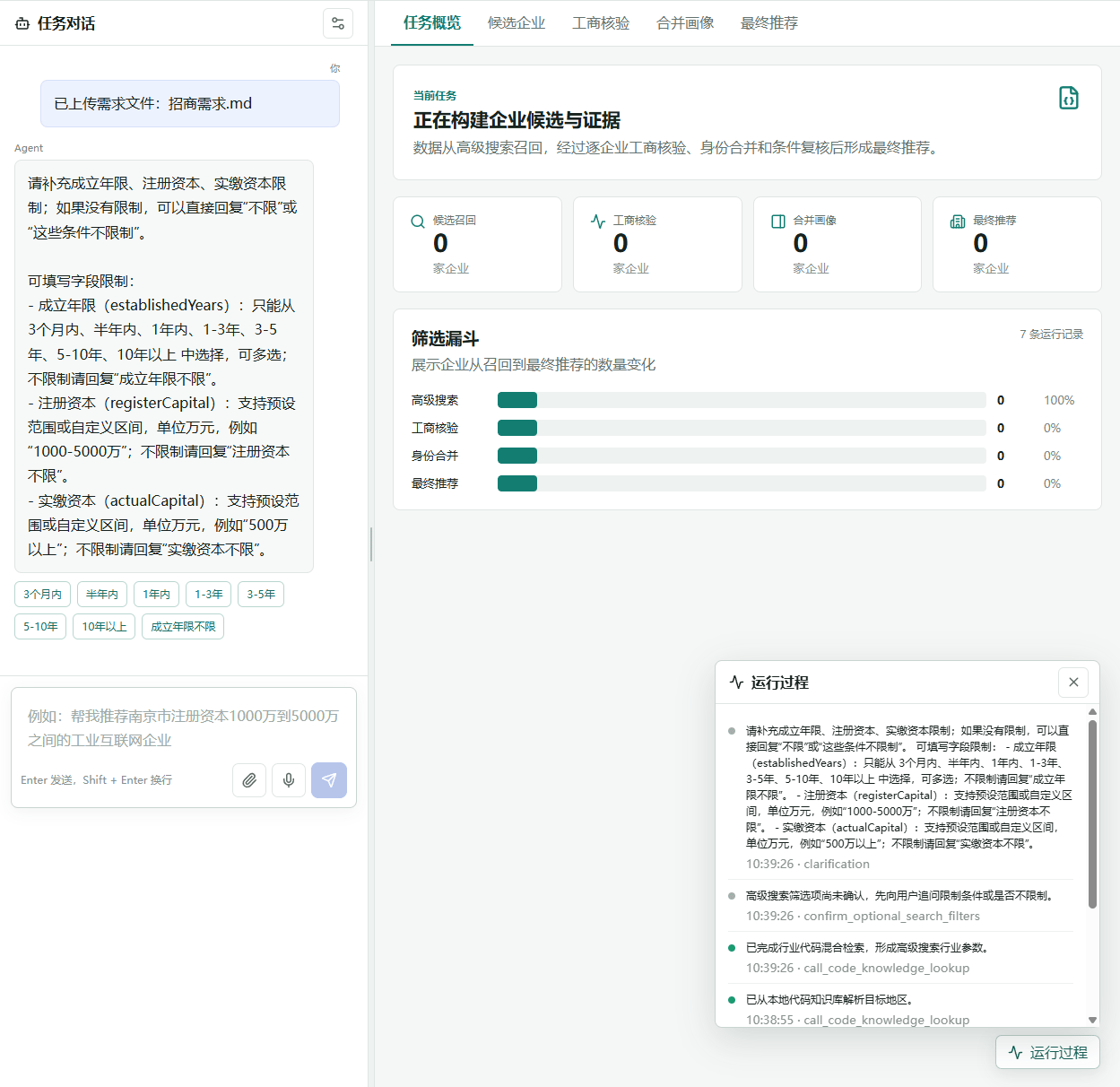Open the 工商核验 tab
Image resolution: width=1120 pixels, height=1087 pixels.
click(601, 23)
